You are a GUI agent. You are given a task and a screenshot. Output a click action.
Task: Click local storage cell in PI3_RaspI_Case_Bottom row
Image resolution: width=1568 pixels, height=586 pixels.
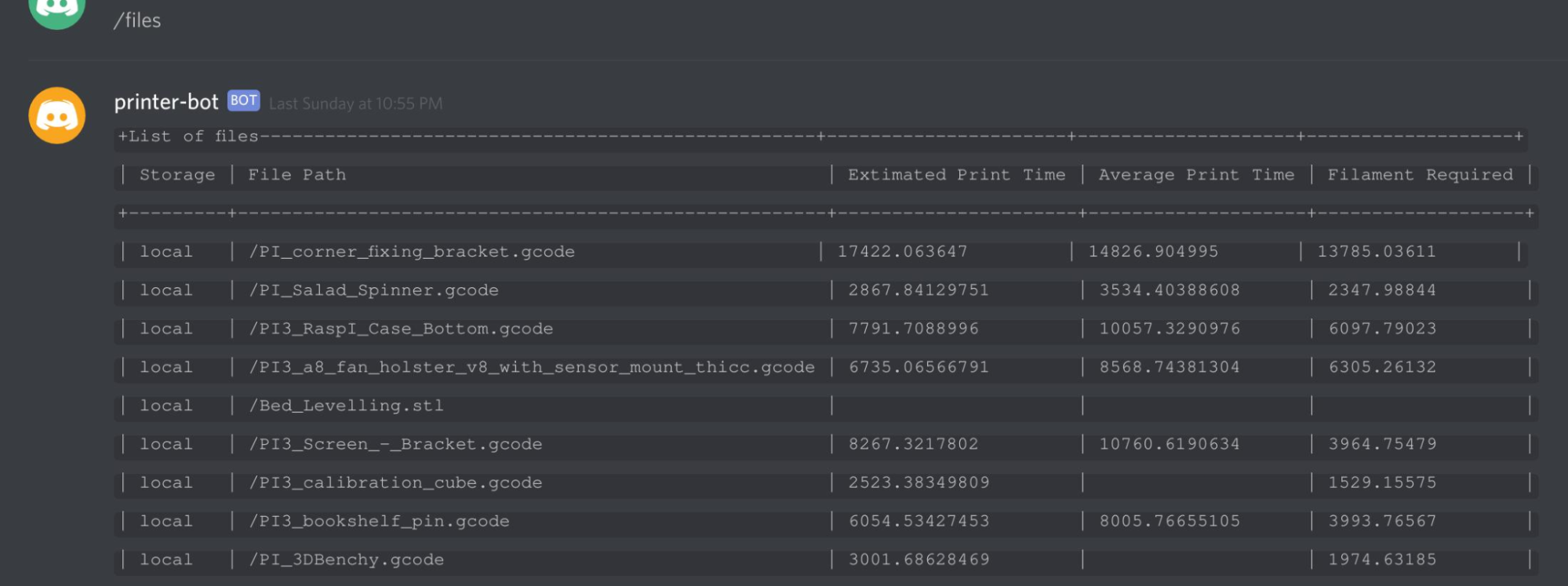click(166, 329)
